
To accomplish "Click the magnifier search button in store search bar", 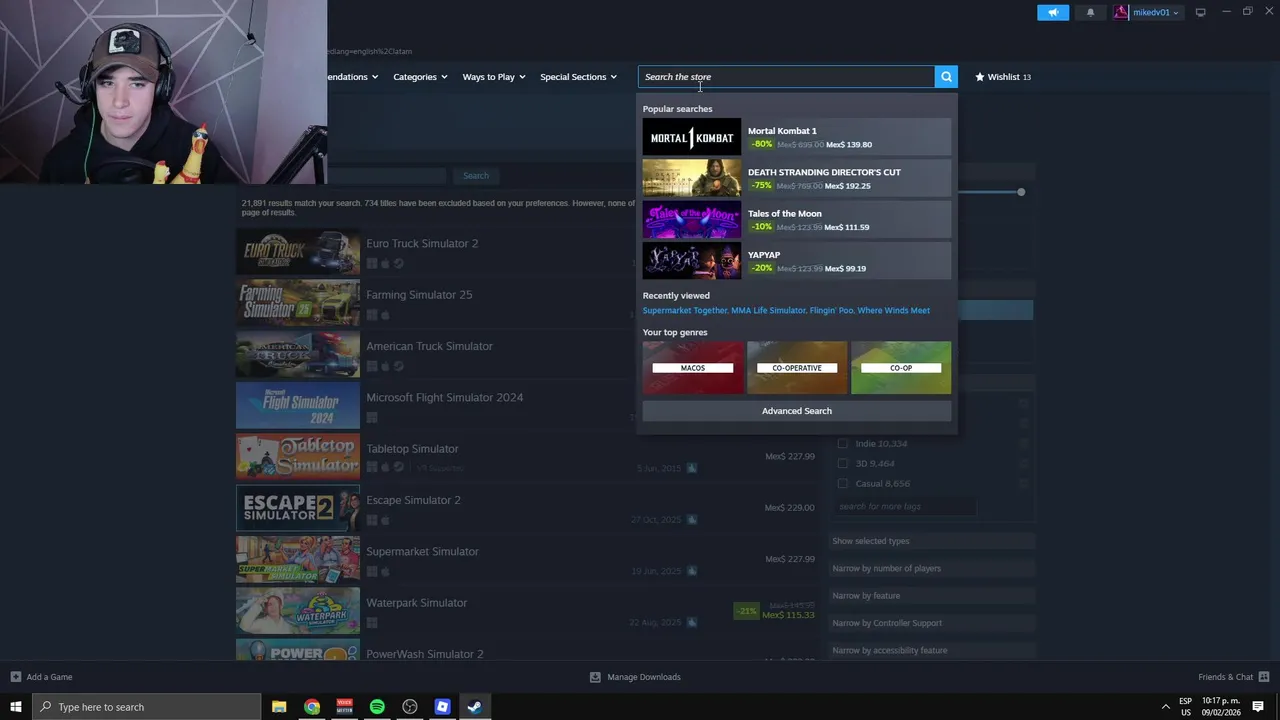I will [946, 77].
